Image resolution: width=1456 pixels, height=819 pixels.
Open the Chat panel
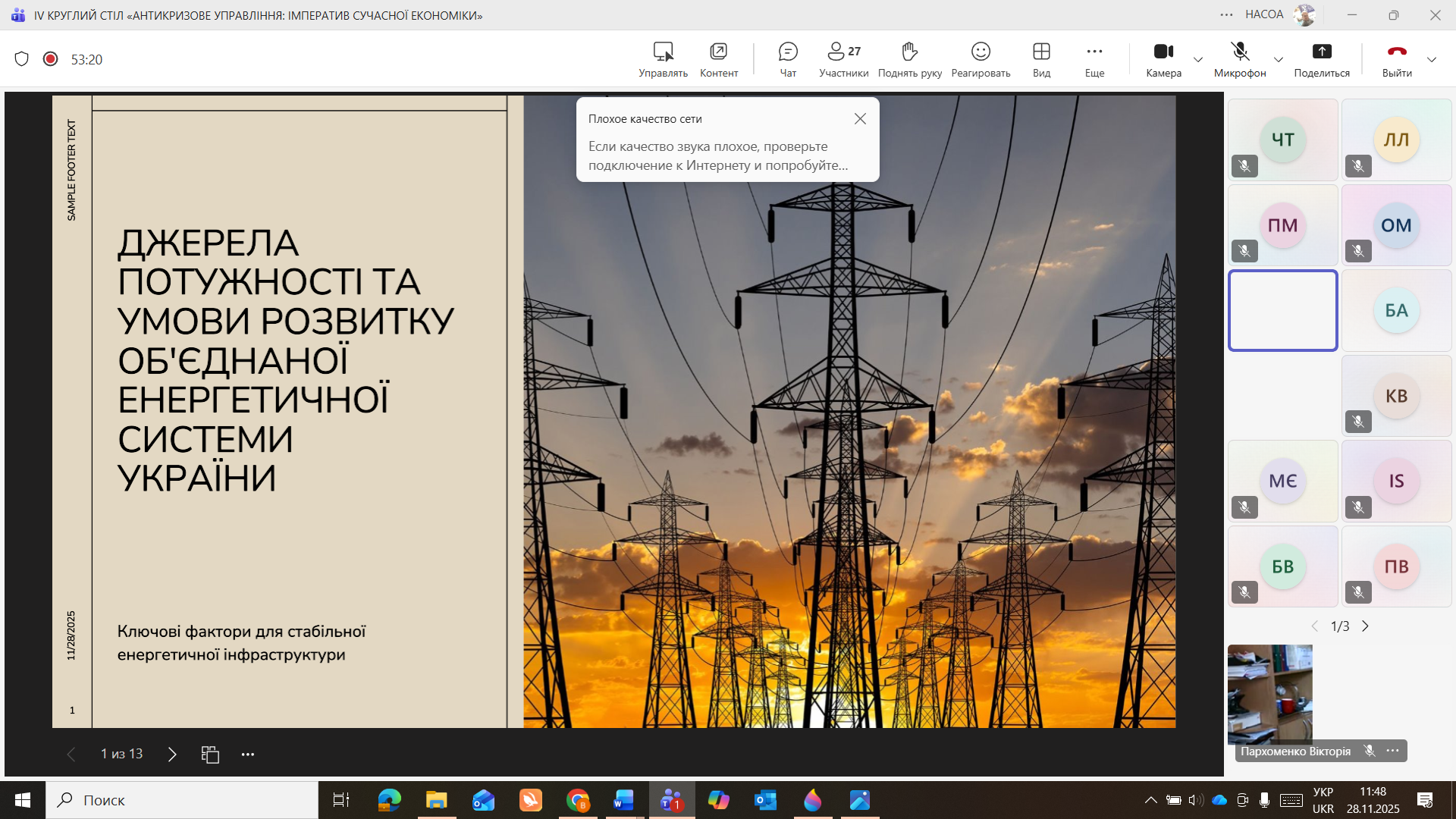coord(788,59)
